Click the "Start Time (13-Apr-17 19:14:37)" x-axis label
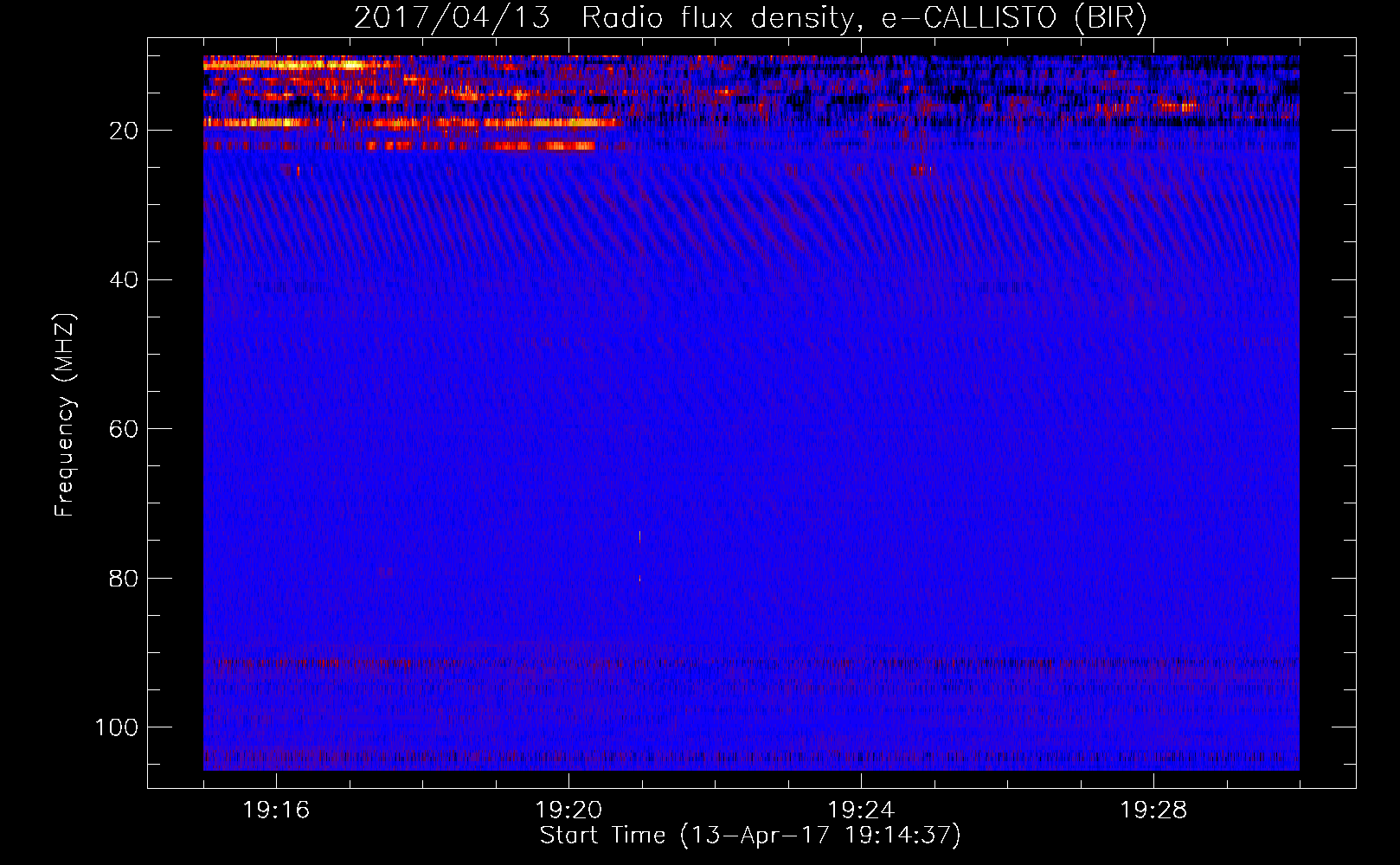 pos(750,836)
